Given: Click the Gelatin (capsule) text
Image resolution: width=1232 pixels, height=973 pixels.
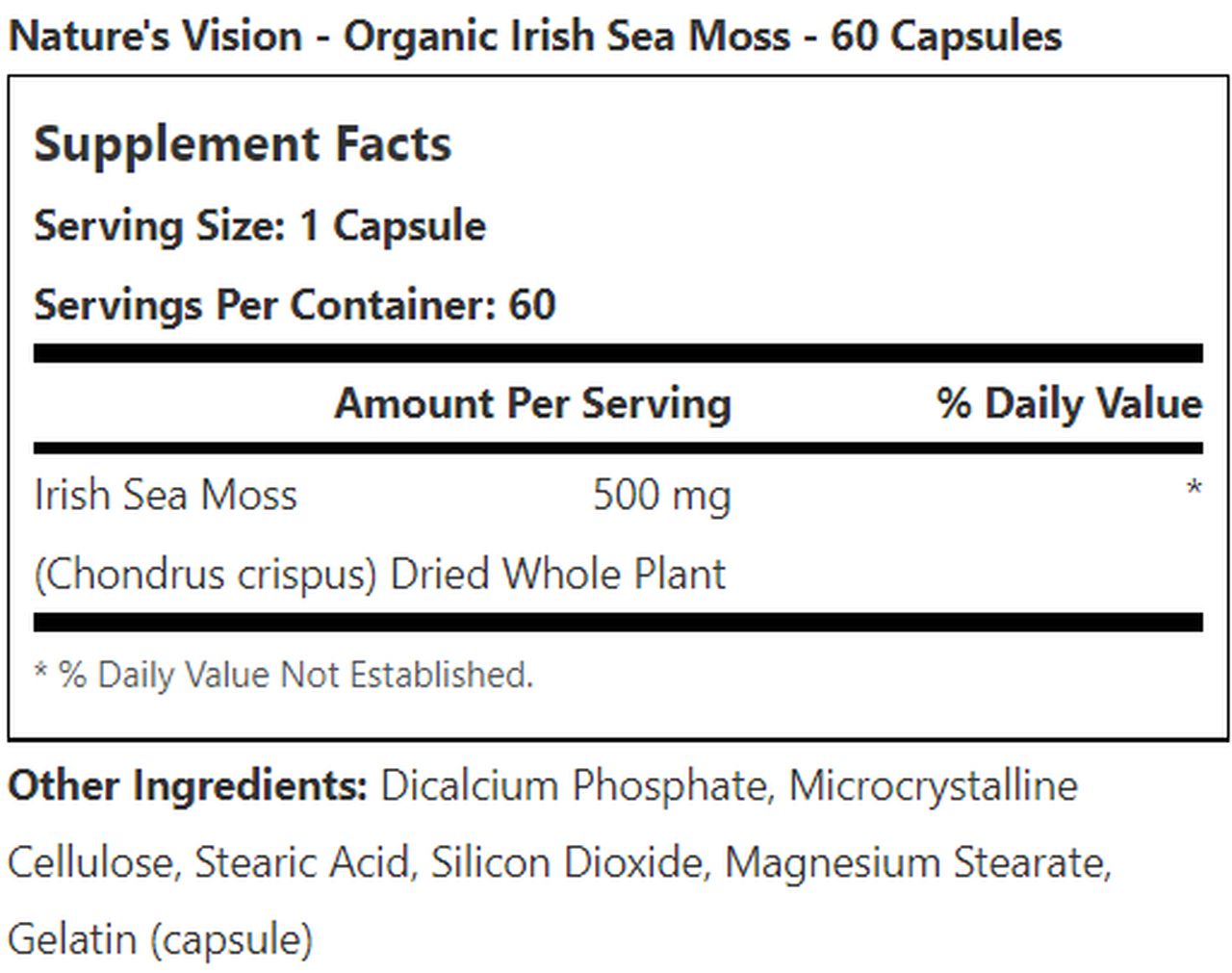Looking at the screenshot, I should [x=160, y=939].
